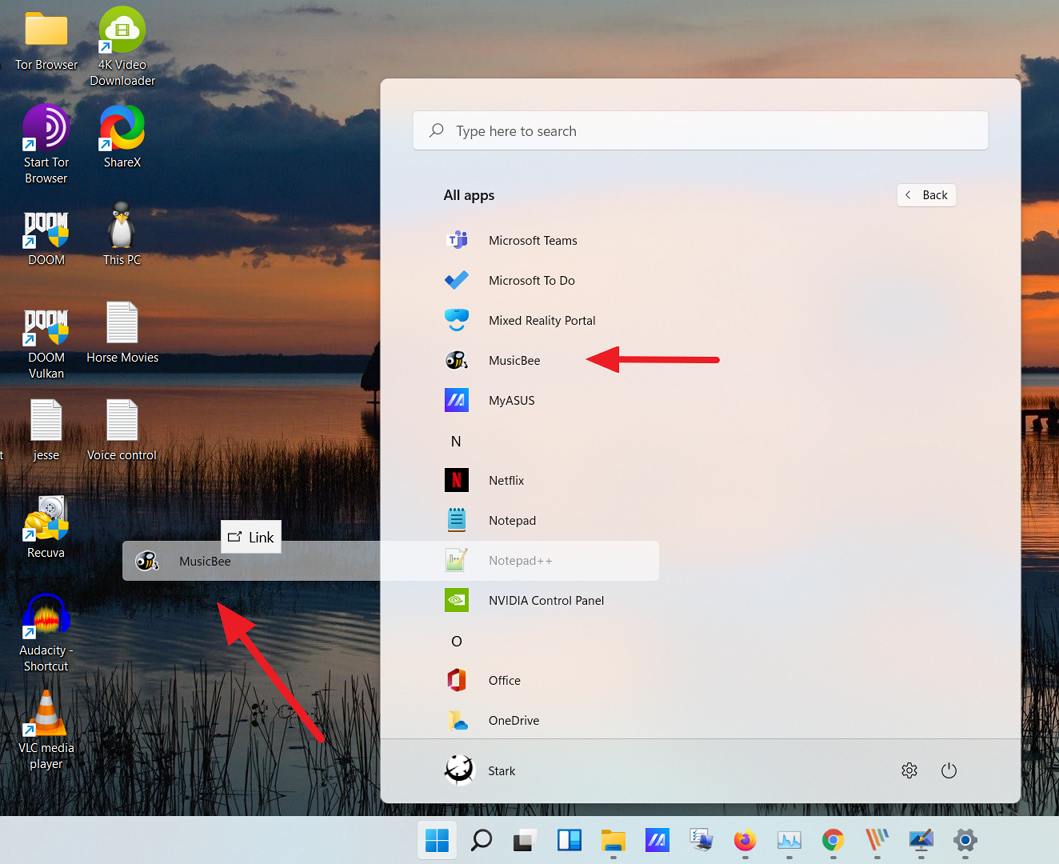Launch Audacity via its desktop shortcut
Viewport: 1059px width, 864px height.
tap(46, 617)
